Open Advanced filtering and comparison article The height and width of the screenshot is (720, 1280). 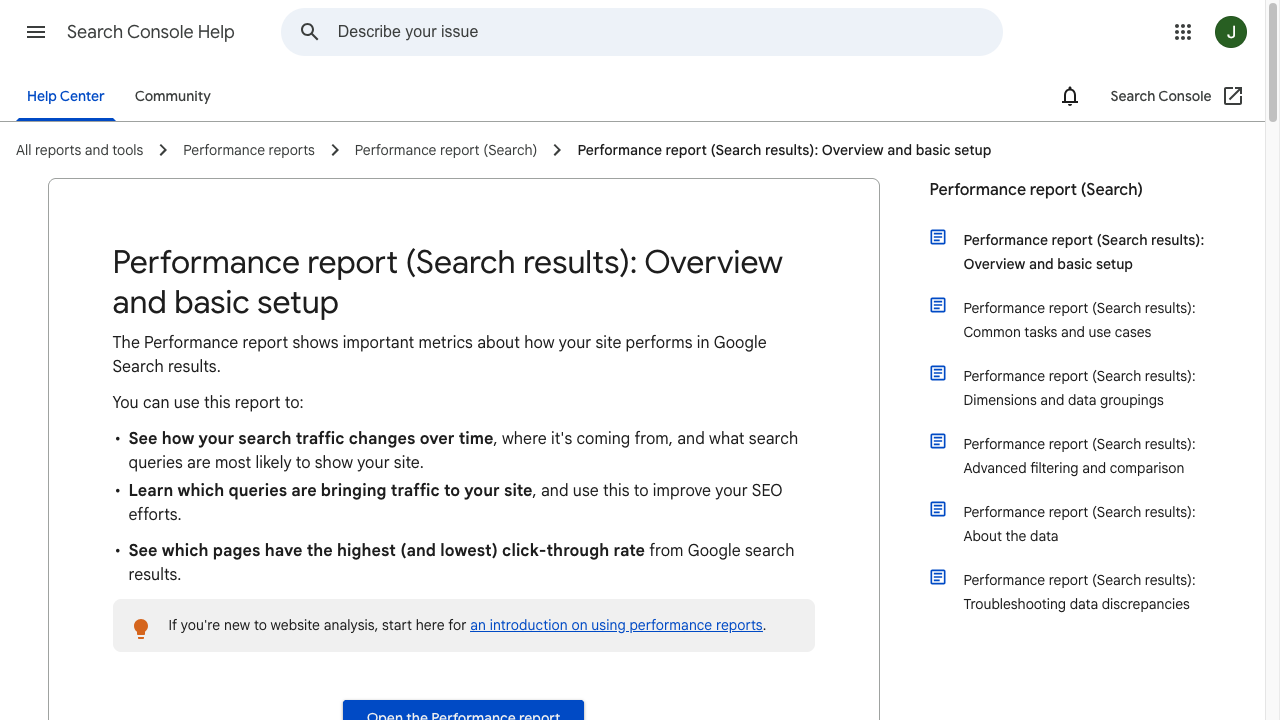(x=1079, y=456)
